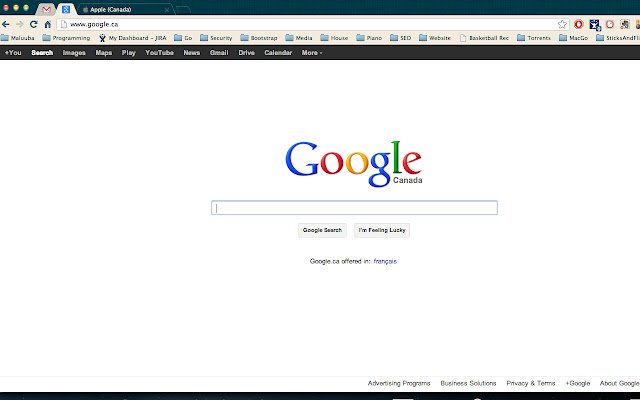Open the Basketball Rec bookmark
Viewport: 640px width, 400px height.
484,38
